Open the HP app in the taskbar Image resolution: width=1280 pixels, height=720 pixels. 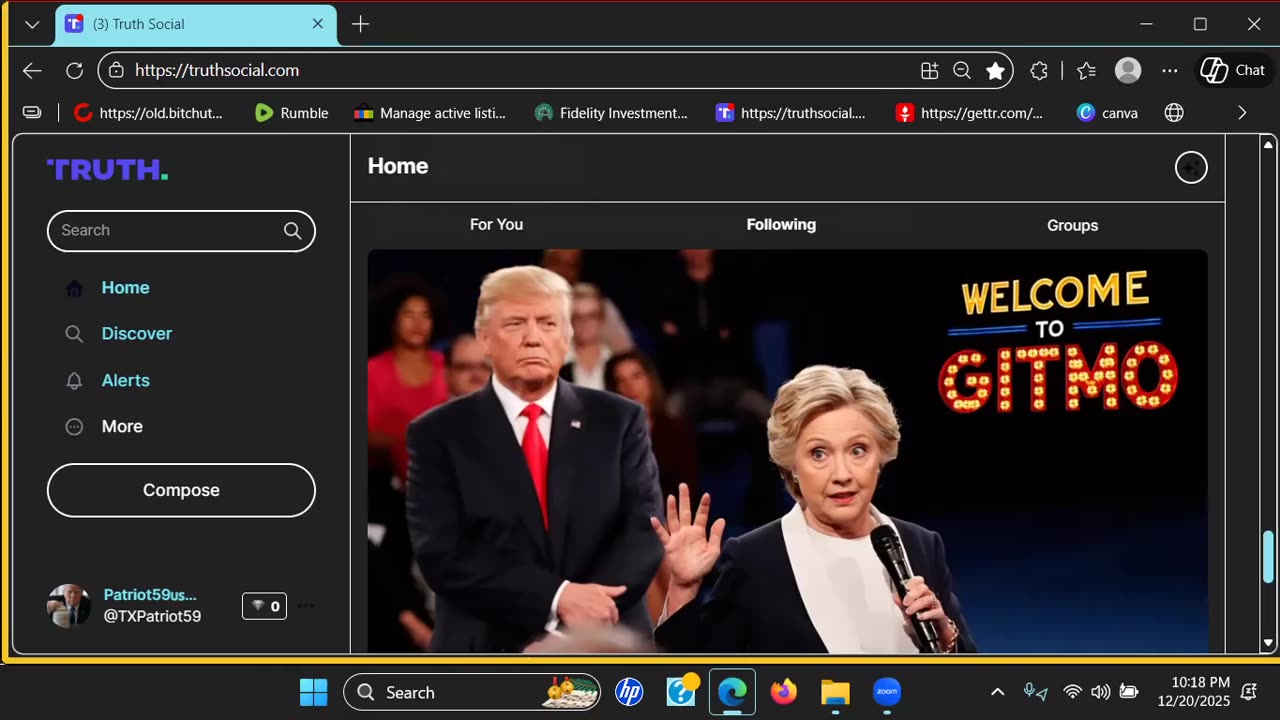coord(629,692)
